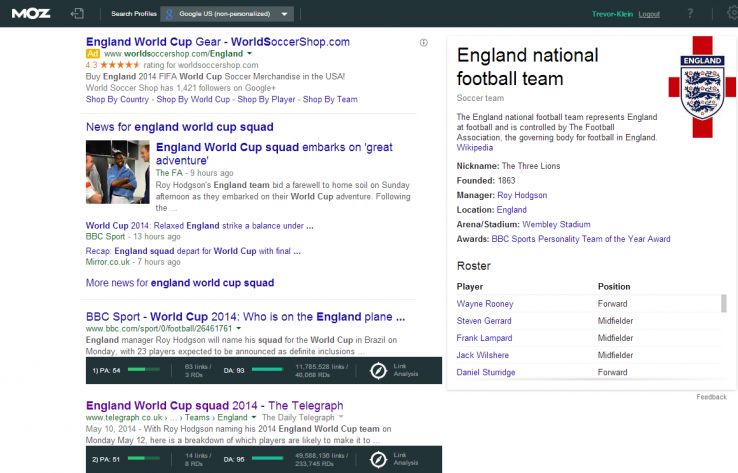Open Shop By Player ad sitelink
This screenshot has width=738, height=473.
pos(266,100)
